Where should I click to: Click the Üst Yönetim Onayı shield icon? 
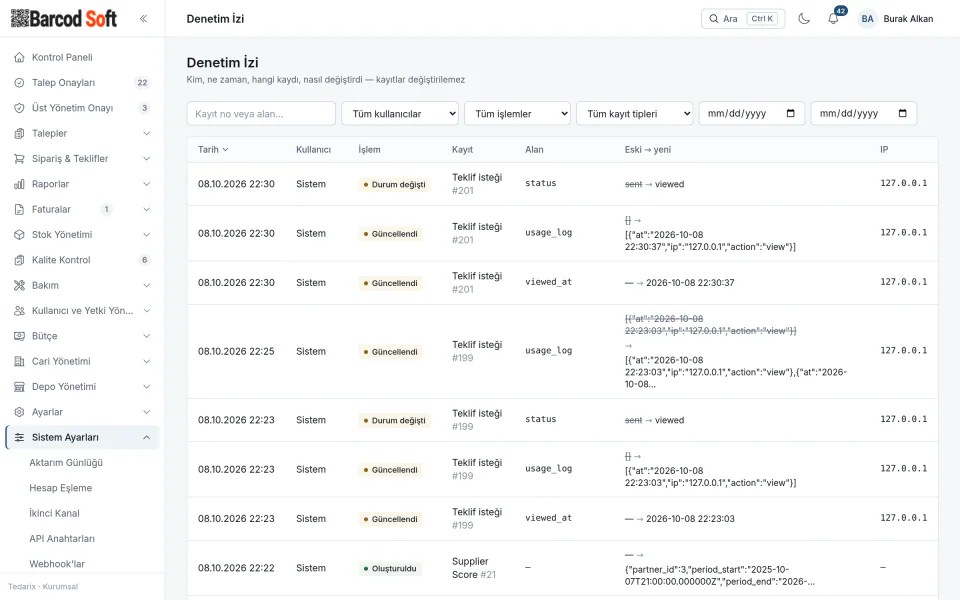tap(20, 108)
